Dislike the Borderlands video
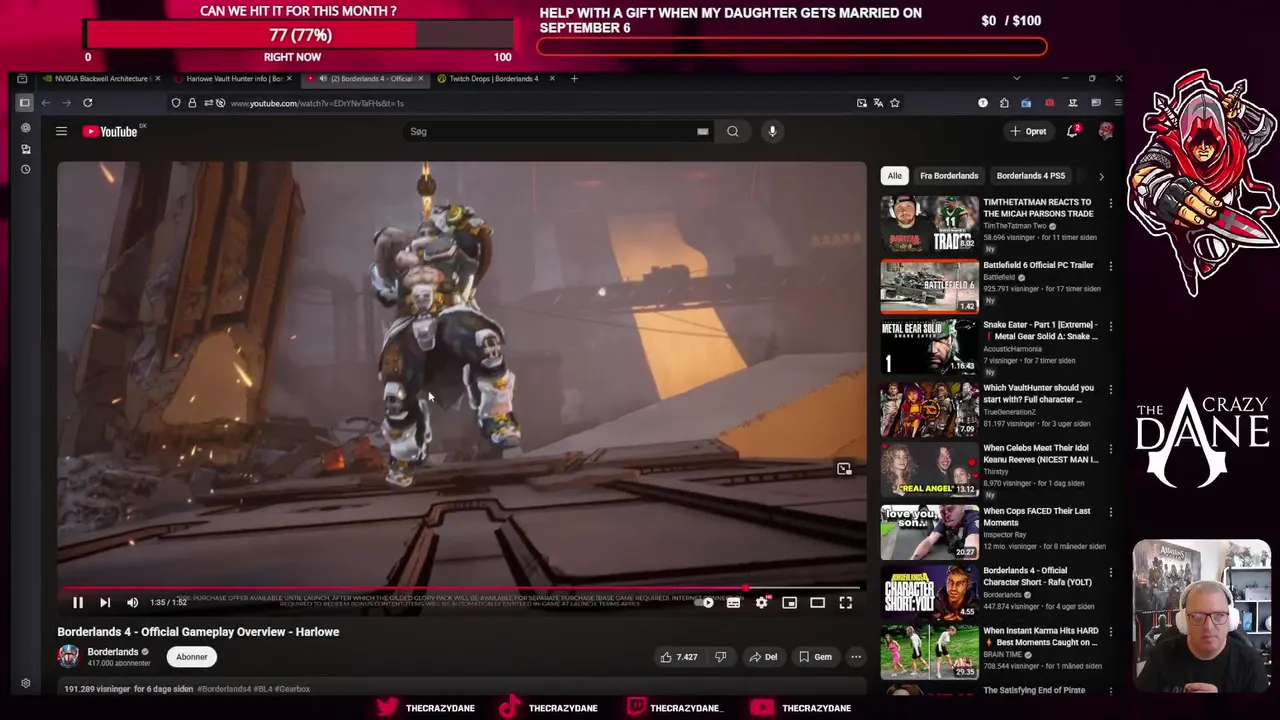Image resolution: width=1280 pixels, height=720 pixels. coord(720,657)
